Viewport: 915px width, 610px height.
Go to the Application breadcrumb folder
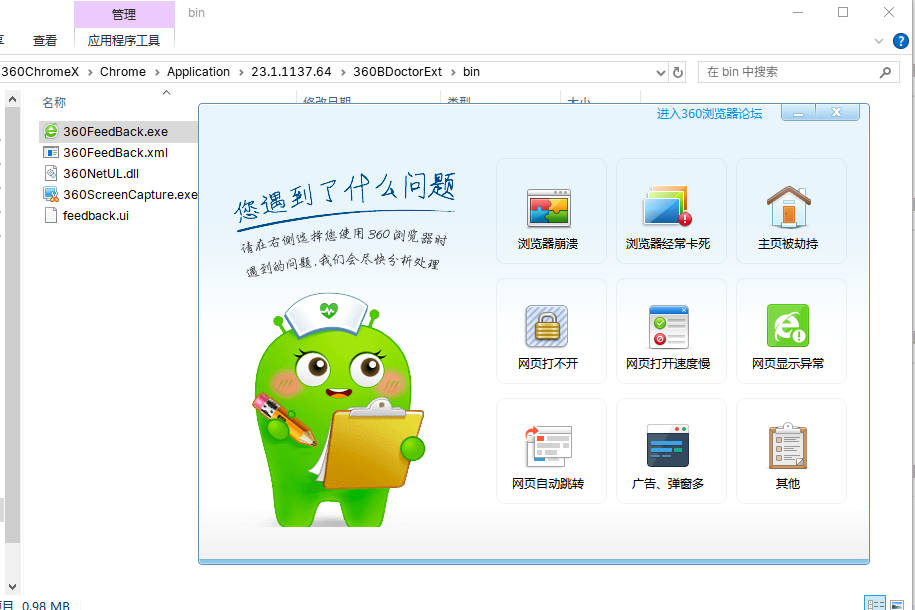tap(198, 72)
